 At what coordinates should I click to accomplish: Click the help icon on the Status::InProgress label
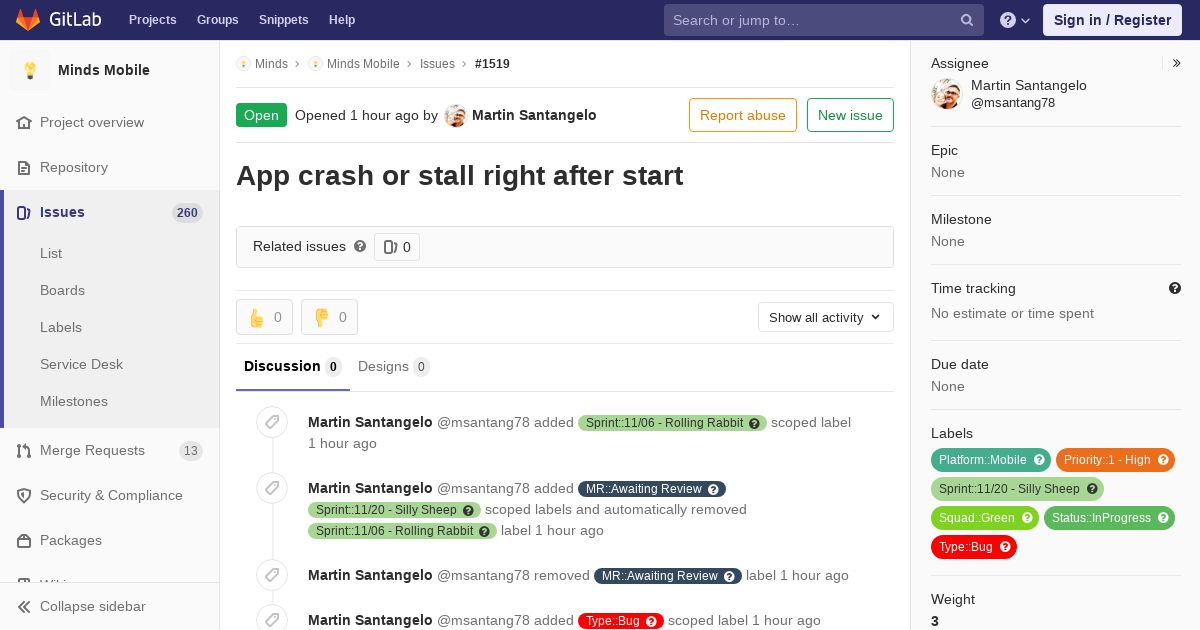[1163, 518]
